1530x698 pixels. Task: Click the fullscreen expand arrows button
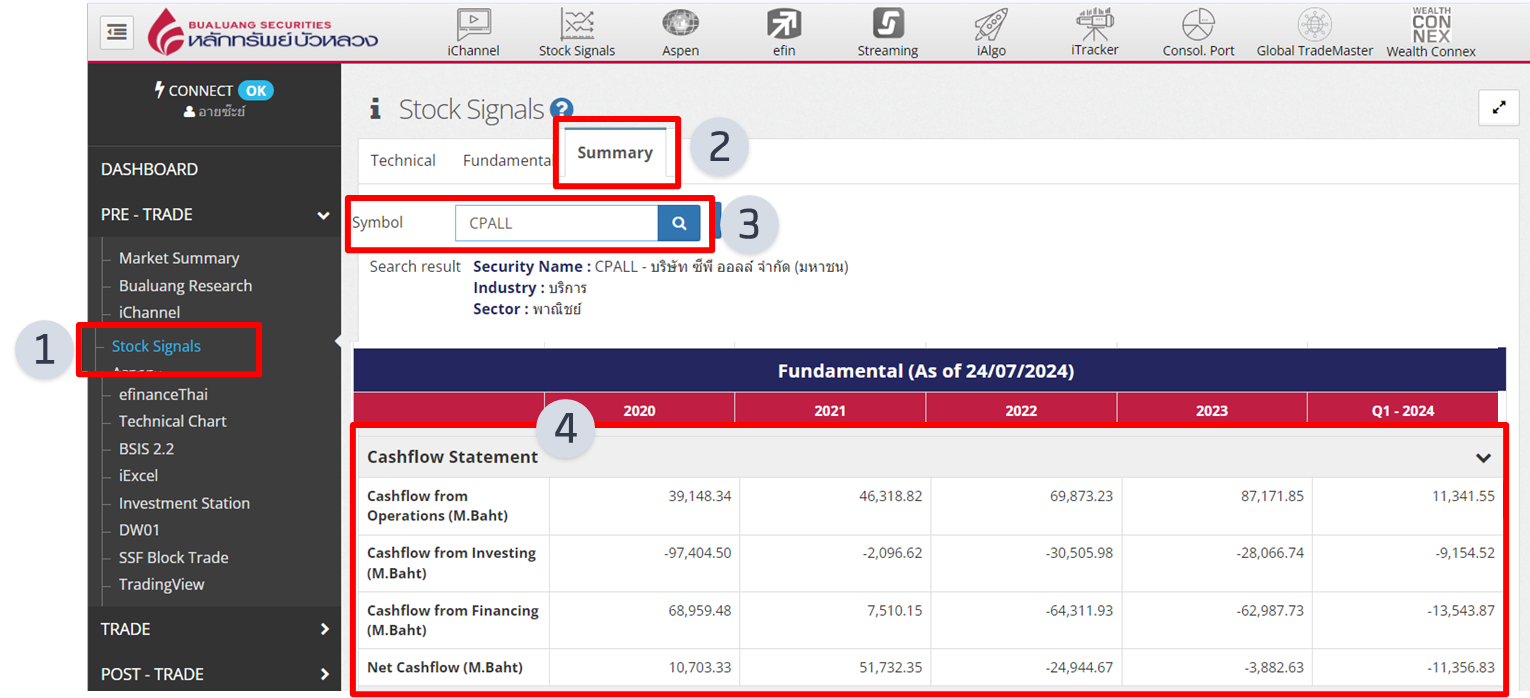(x=1498, y=108)
